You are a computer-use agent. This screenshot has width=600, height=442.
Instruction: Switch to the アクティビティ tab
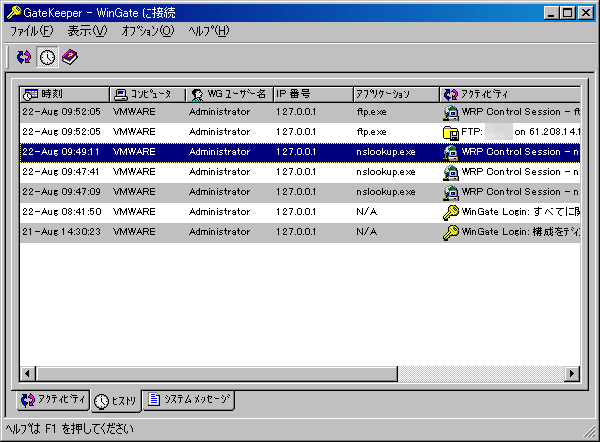coord(53,400)
